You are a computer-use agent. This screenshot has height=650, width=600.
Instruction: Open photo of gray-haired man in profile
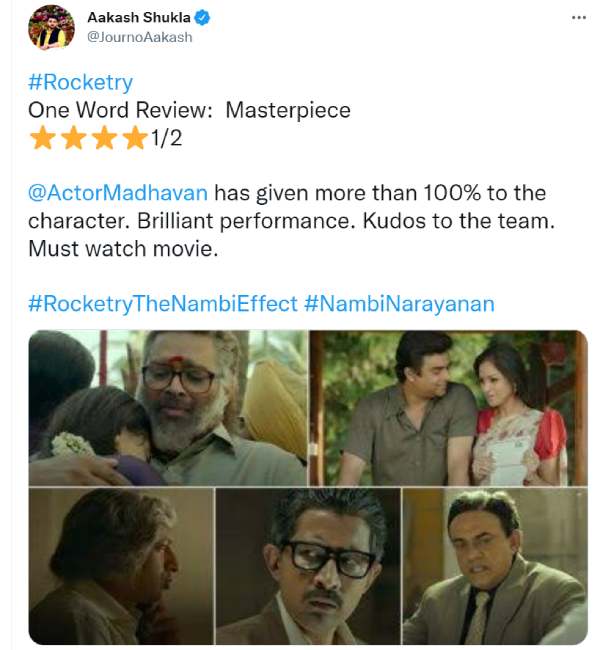(x=121, y=566)
